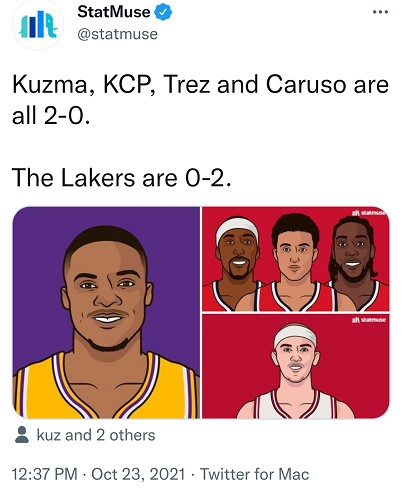Screen dimensions: 406x500
Task: Click the 12:37 PM timestamp
Action: [x=45, y=474]
